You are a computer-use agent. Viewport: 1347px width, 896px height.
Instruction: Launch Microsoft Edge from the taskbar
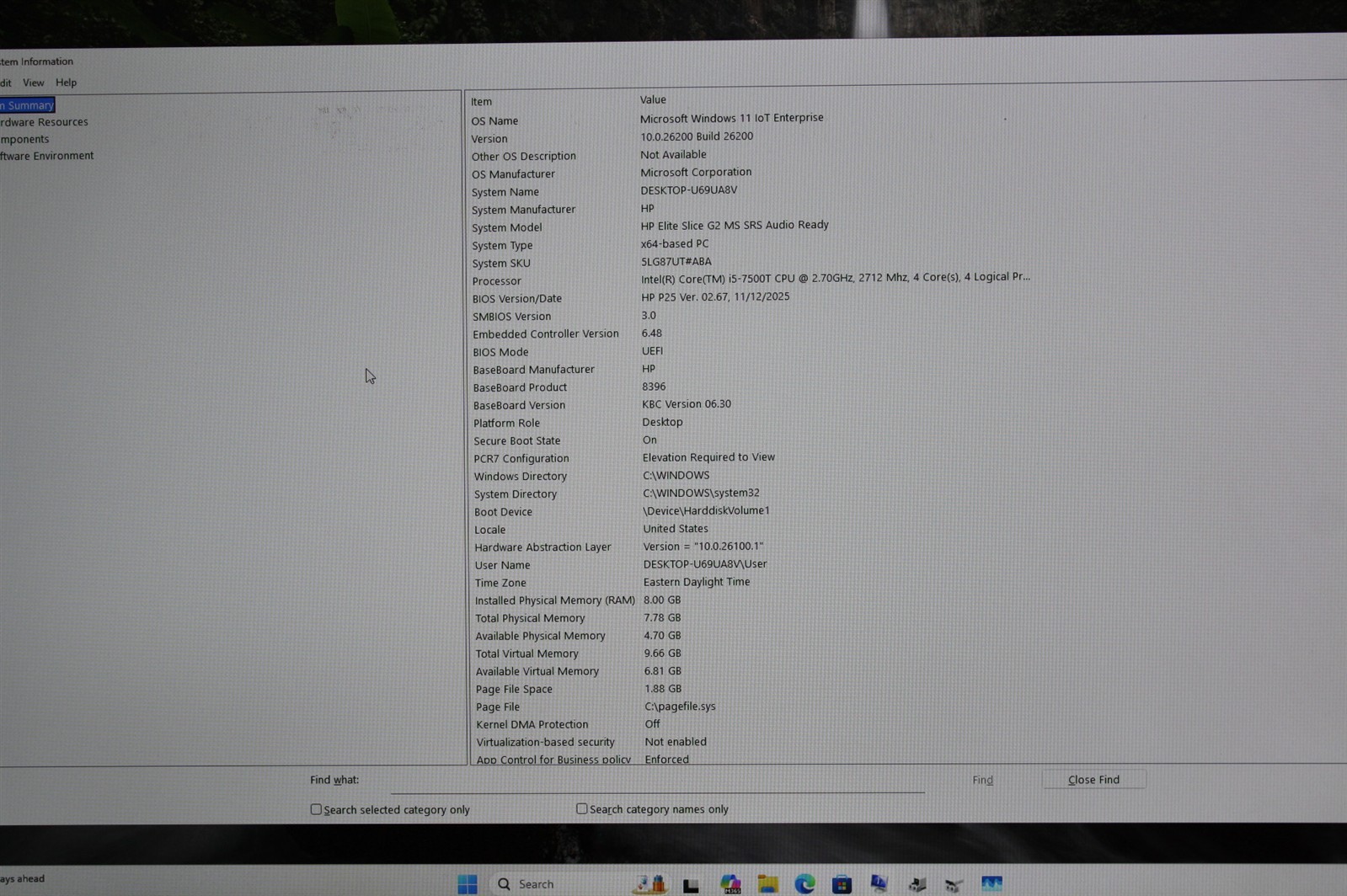pos(804,883)
